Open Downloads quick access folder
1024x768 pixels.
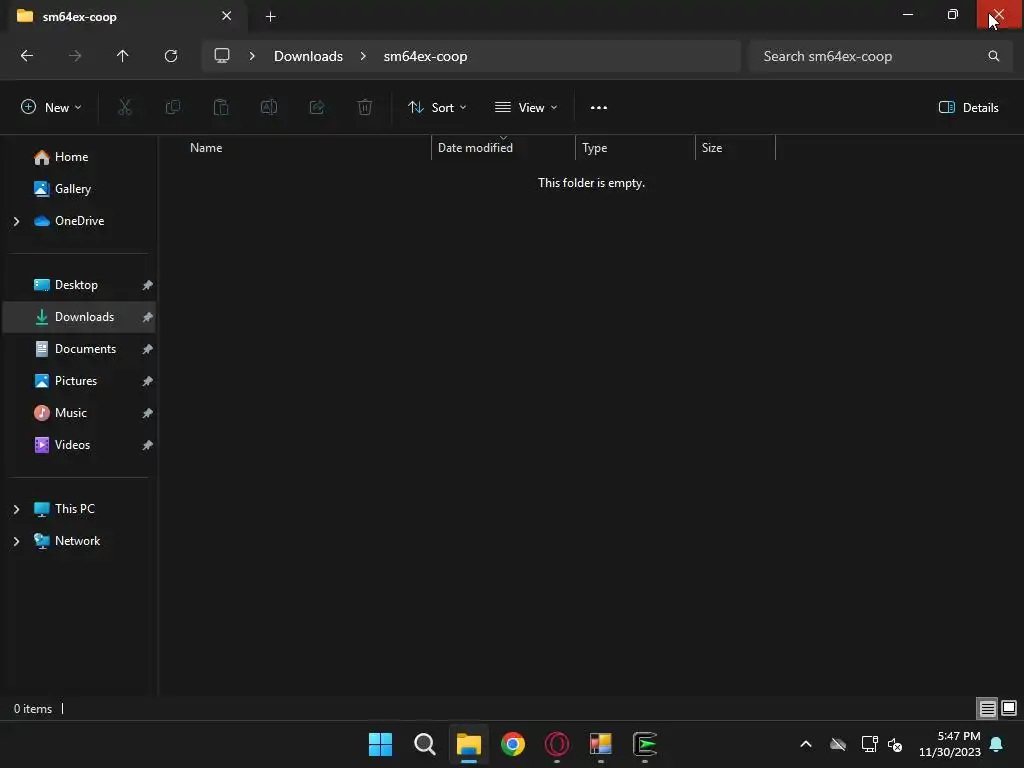coord(78,317)
